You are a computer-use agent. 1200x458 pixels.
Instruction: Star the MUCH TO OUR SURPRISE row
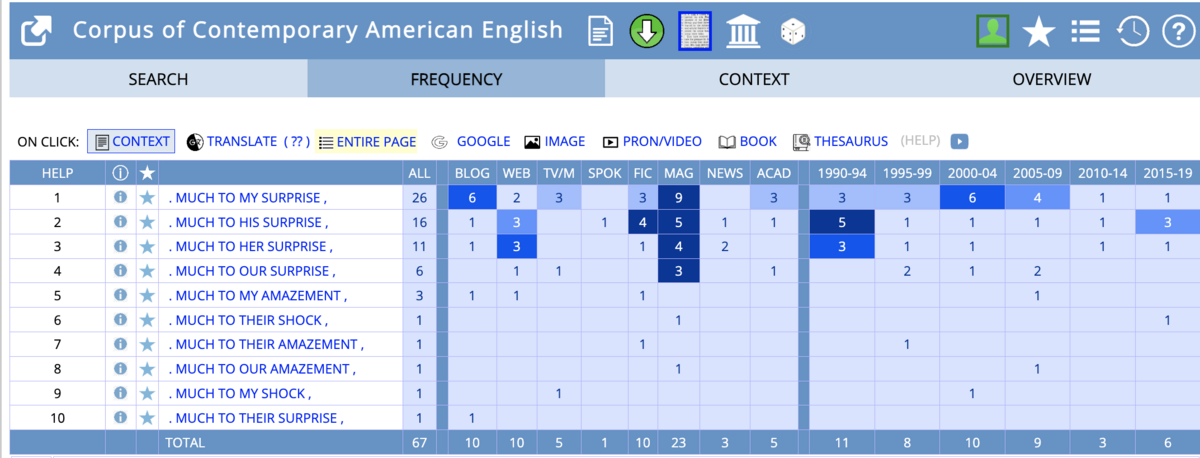147,271
